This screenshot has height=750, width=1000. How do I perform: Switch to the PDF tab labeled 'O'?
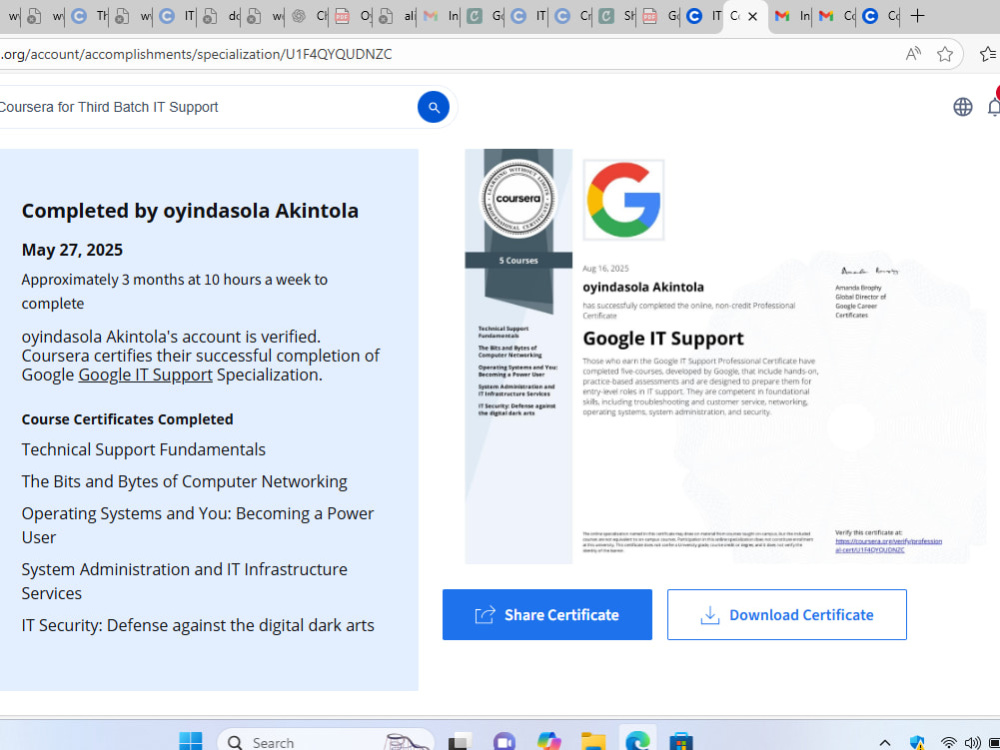(x=353, y=16)
